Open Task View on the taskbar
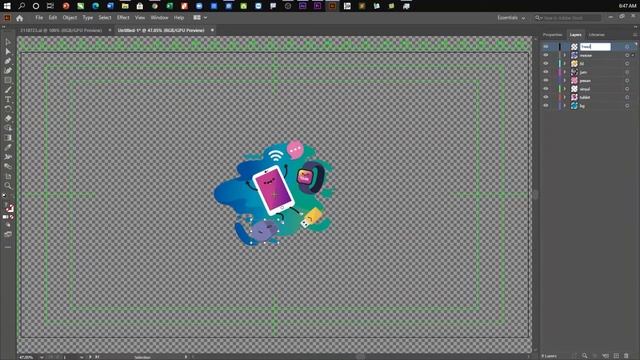Screen dimensions: 640x360 [x=51, y=6]
